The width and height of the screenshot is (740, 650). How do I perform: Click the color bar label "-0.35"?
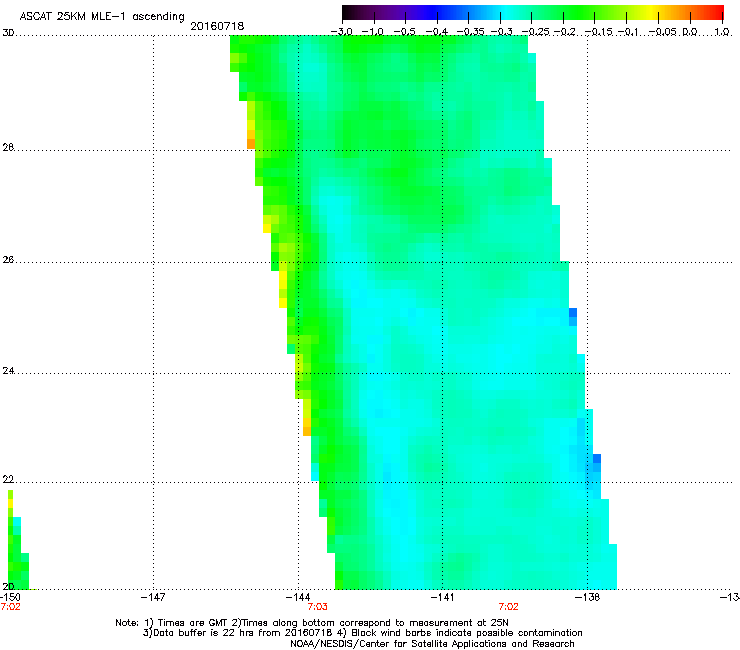[471, 32]
